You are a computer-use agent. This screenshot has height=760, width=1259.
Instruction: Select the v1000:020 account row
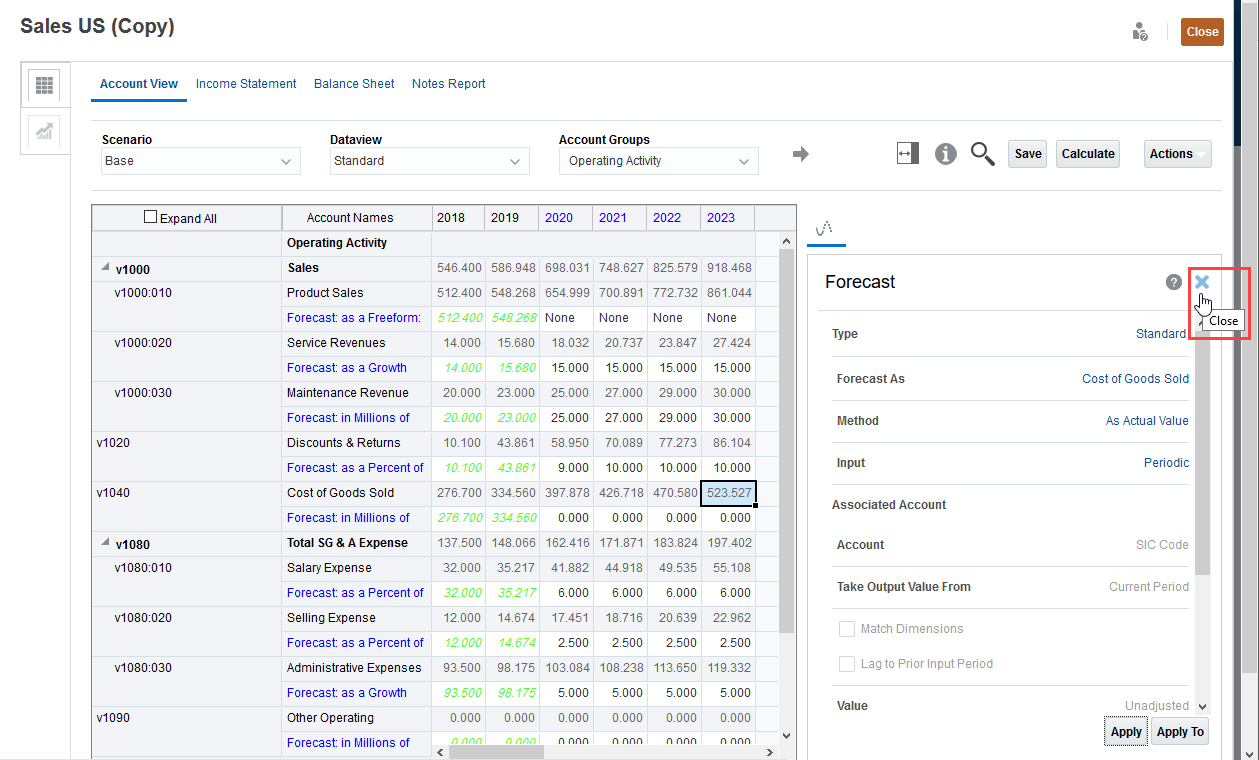[x=143, y=343]
